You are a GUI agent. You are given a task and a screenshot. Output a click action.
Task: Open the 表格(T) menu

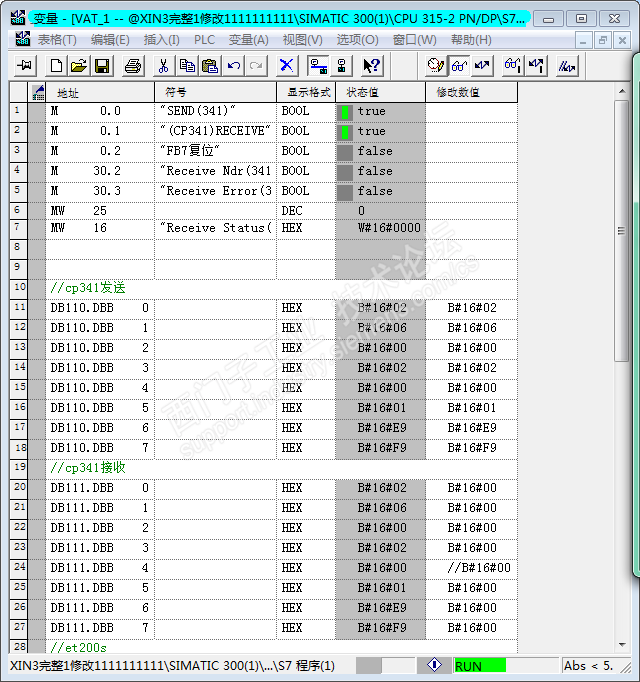click(57, 40)
